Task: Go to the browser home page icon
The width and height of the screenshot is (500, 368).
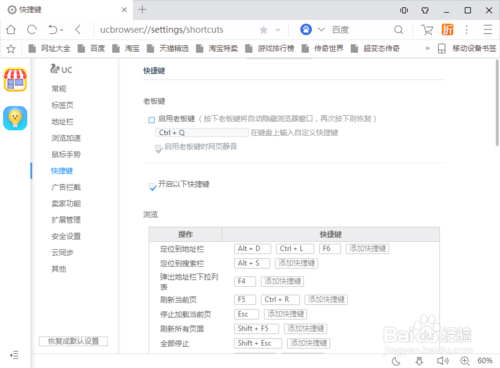Action: pyautogui.click(x=11, y=30)
